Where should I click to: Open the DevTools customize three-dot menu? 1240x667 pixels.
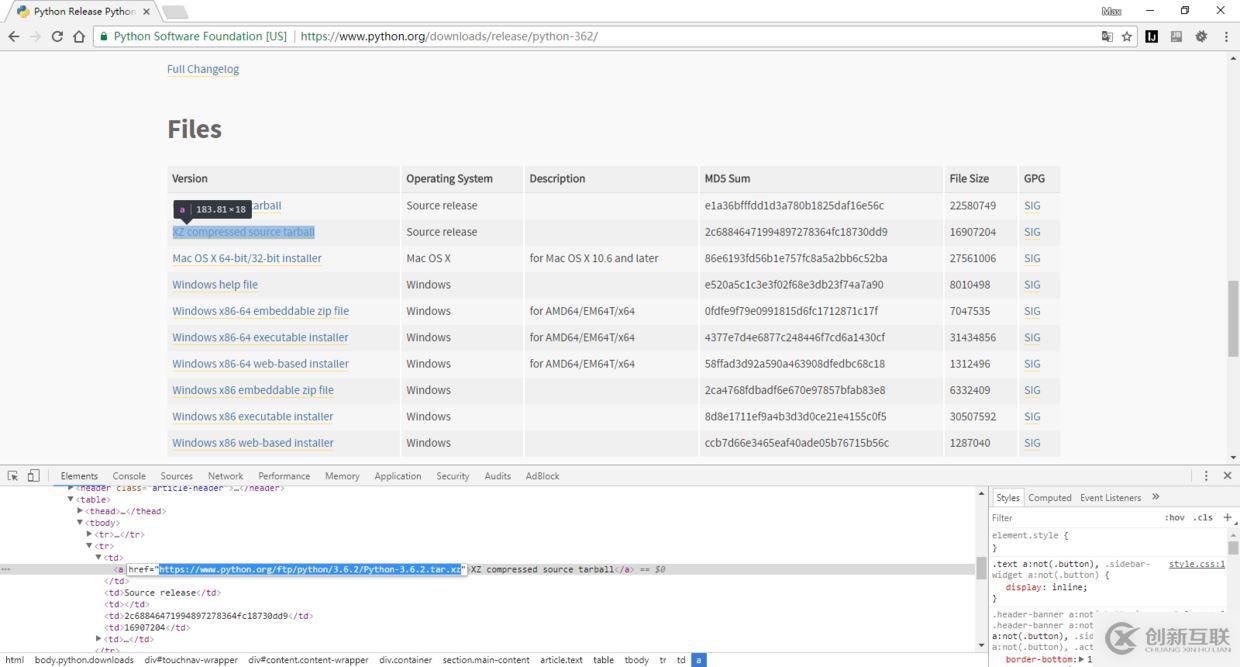coord(1206,476)
